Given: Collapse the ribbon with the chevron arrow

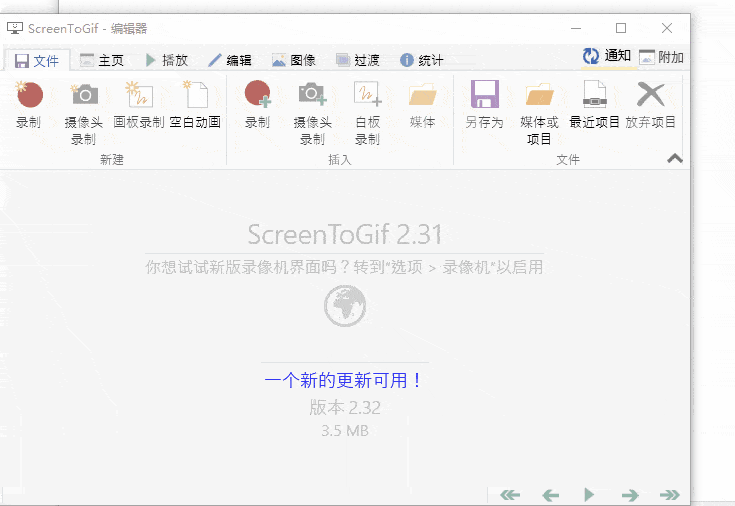Looking at the screenshot, I should click(675, 159).
